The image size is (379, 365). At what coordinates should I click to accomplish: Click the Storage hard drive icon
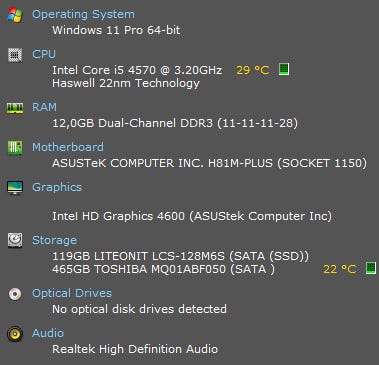point(15,240)
